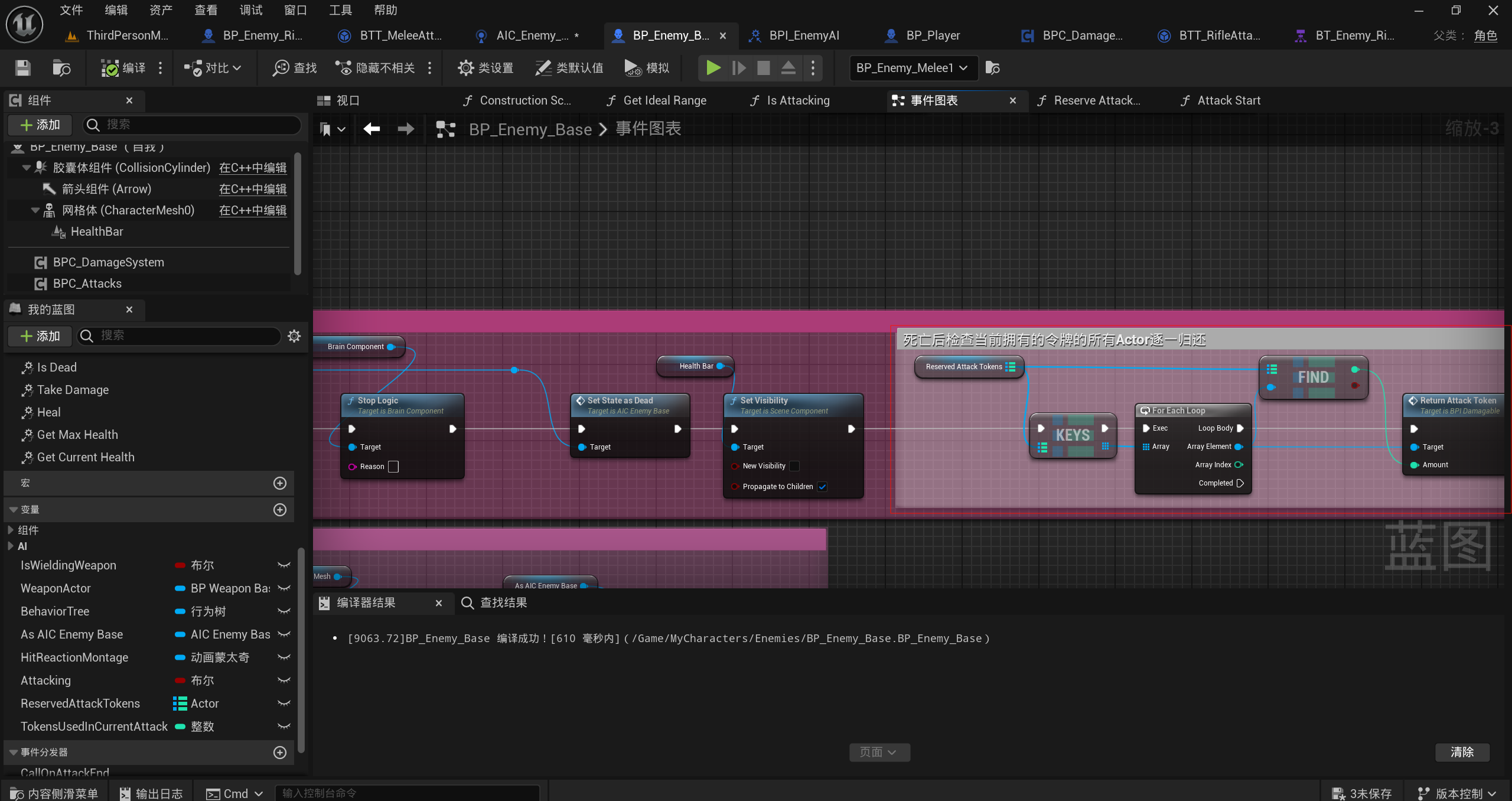The height and width of the screenshot is (801, 1512).
Task: Toggle visibility eye for IsWieldingWeapon variable
Action: click(x=284, y=565)
